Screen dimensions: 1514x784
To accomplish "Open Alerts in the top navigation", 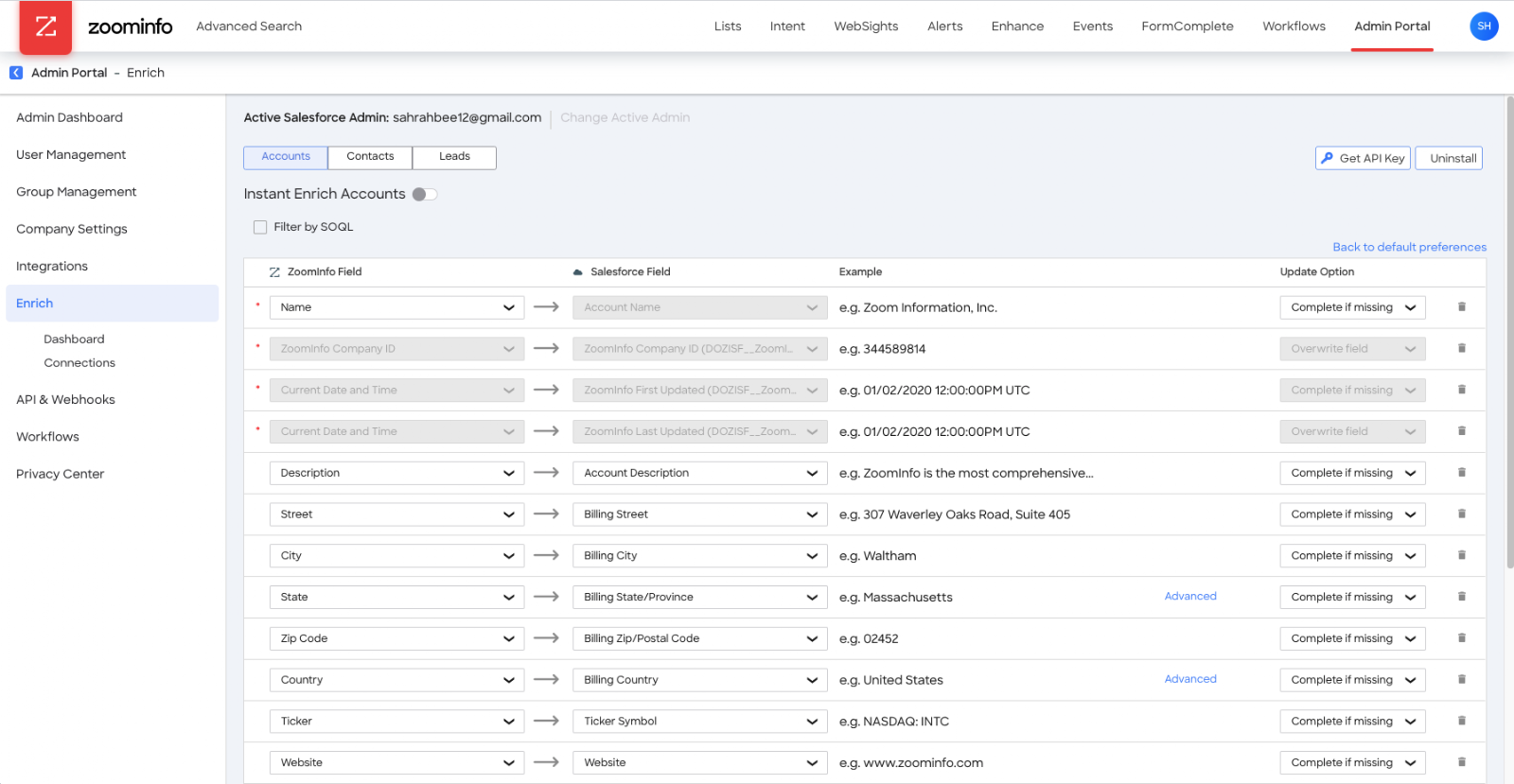I will [944, 26].
